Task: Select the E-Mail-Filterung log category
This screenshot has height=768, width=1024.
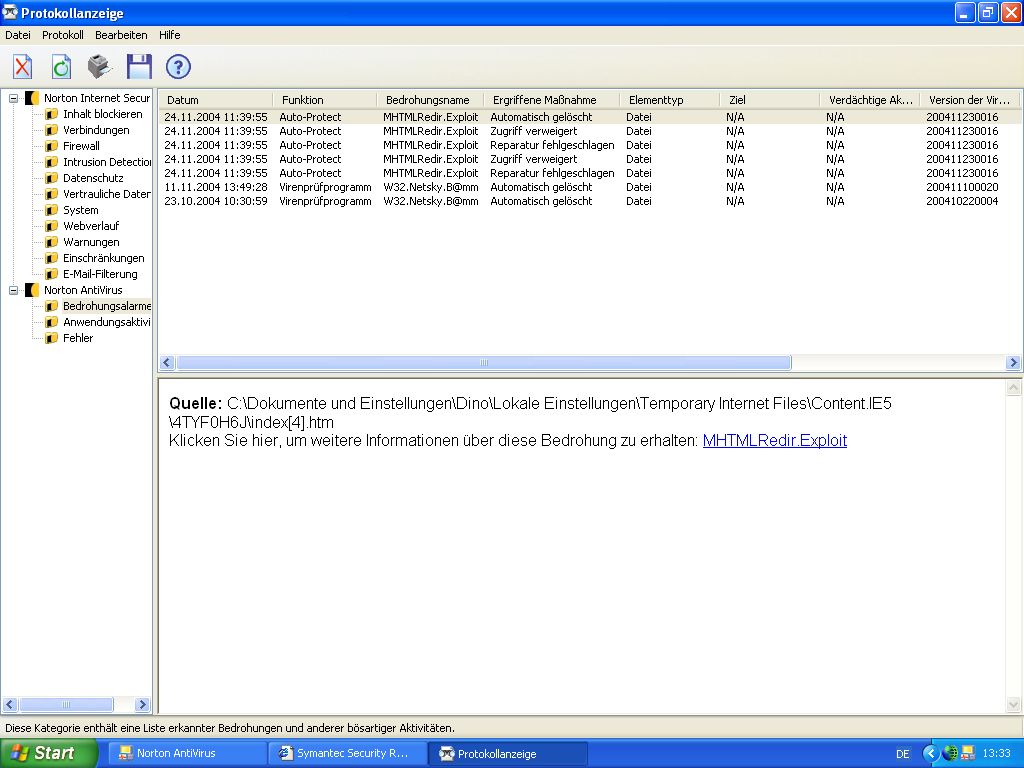Action: [x=100, y=274]
